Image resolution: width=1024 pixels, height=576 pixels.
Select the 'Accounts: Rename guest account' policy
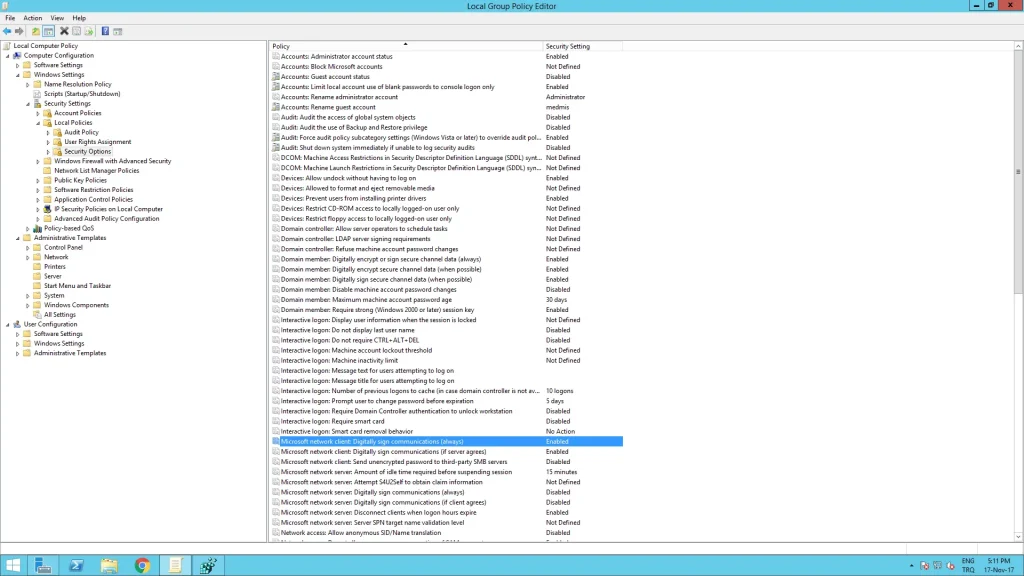[328, 107]
